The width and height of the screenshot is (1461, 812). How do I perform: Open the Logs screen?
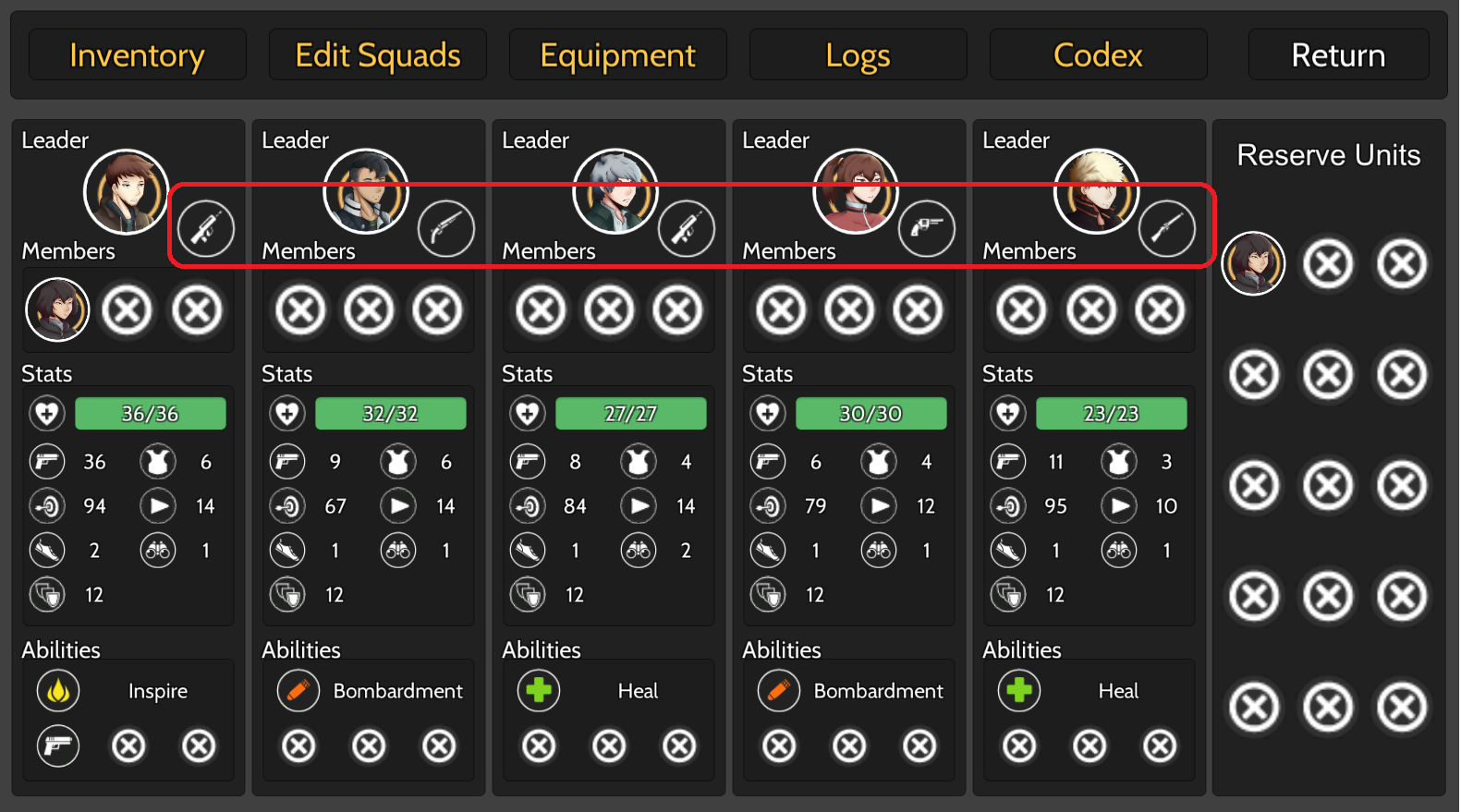(858, 55)
